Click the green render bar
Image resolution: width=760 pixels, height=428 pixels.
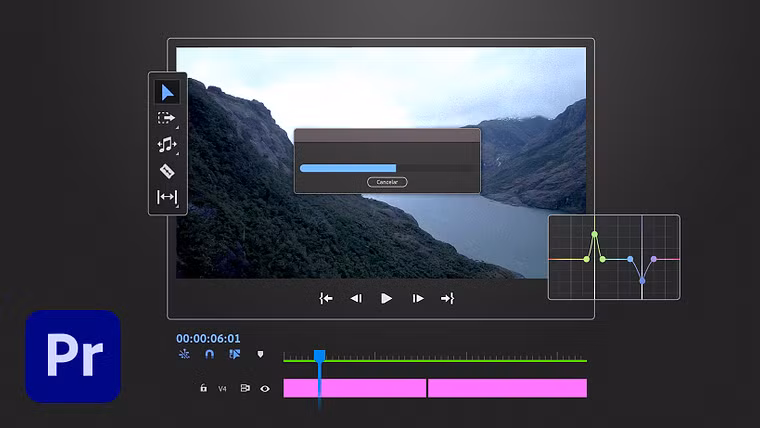click(x=435, y=361)
